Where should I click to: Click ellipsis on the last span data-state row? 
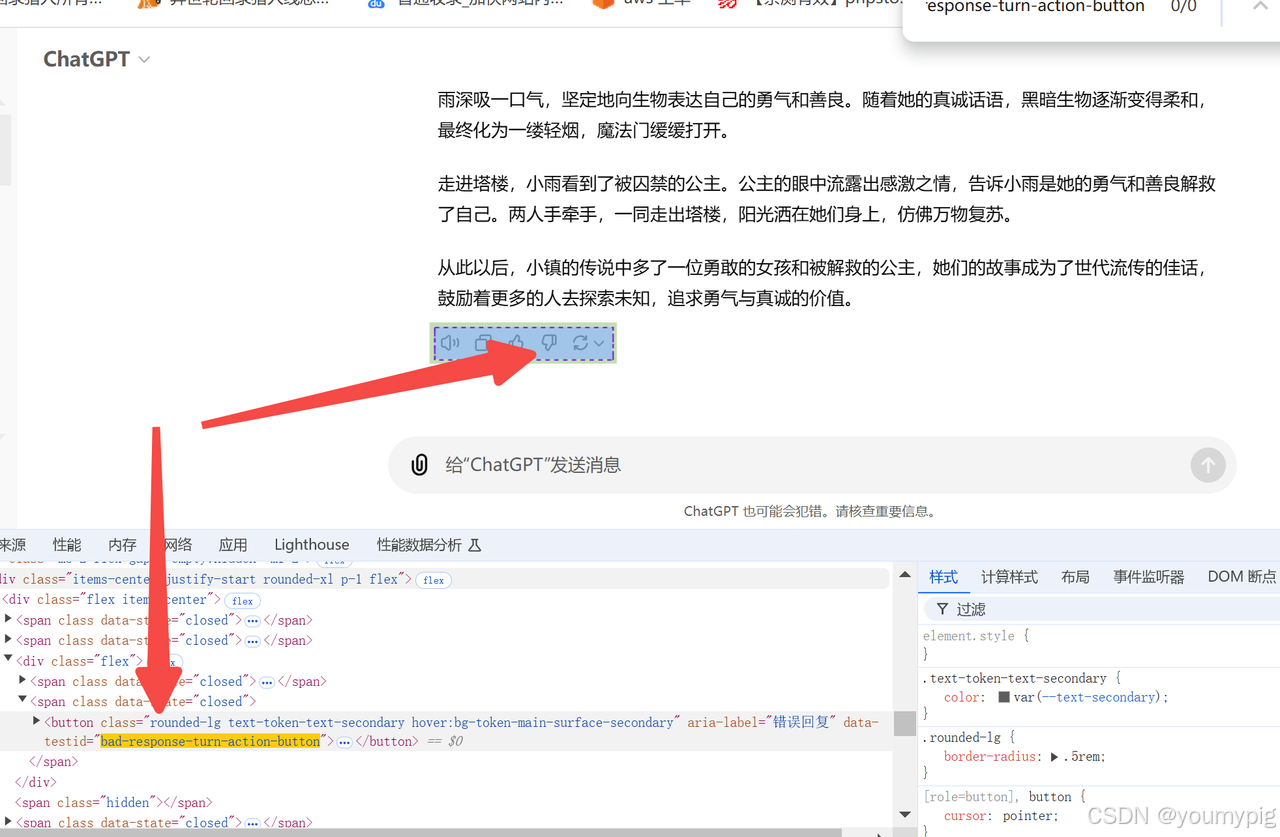pyautogui.click(x=252, y=823)
